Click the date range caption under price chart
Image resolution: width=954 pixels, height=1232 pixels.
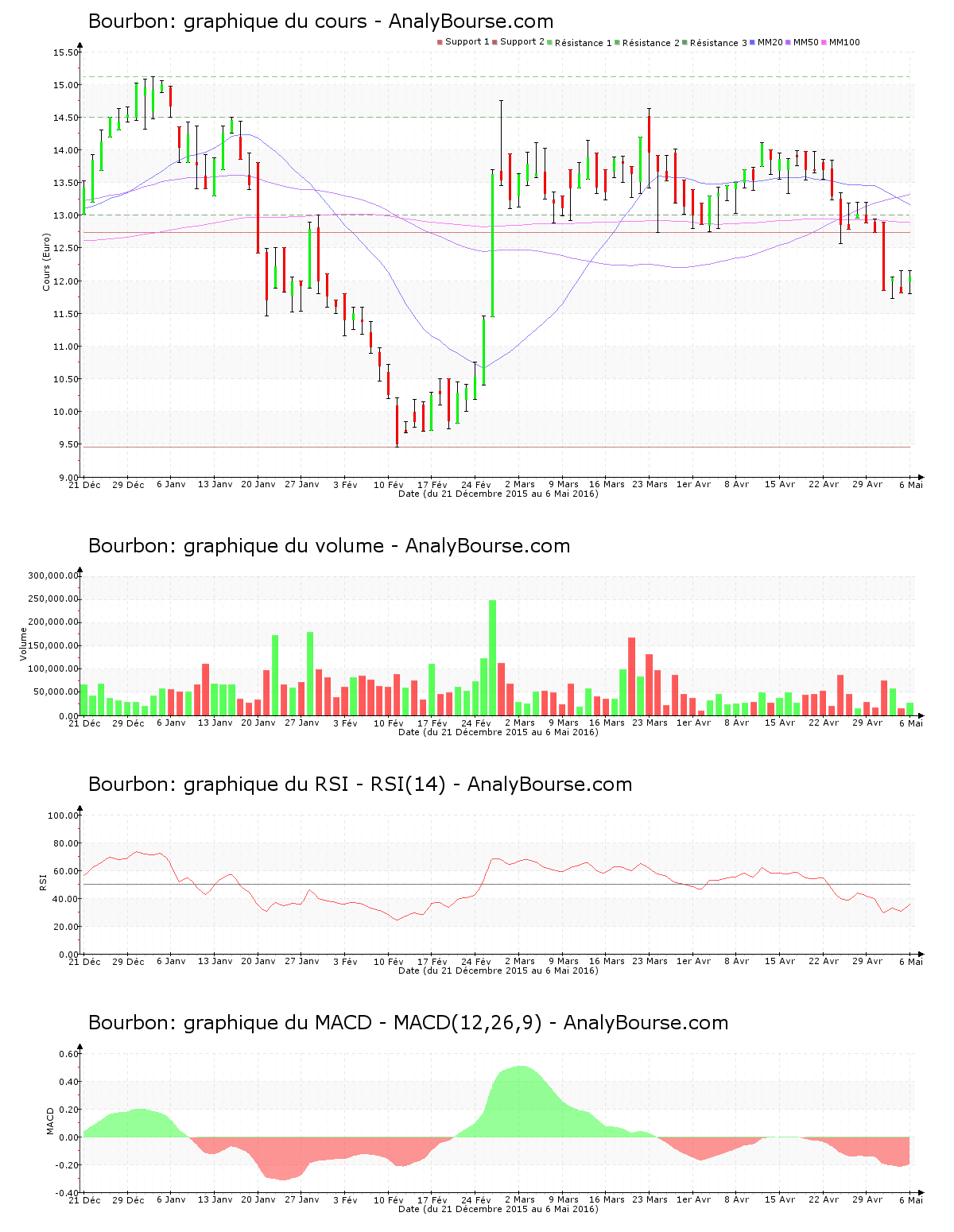pyautogui.click(x=498, y=494)
